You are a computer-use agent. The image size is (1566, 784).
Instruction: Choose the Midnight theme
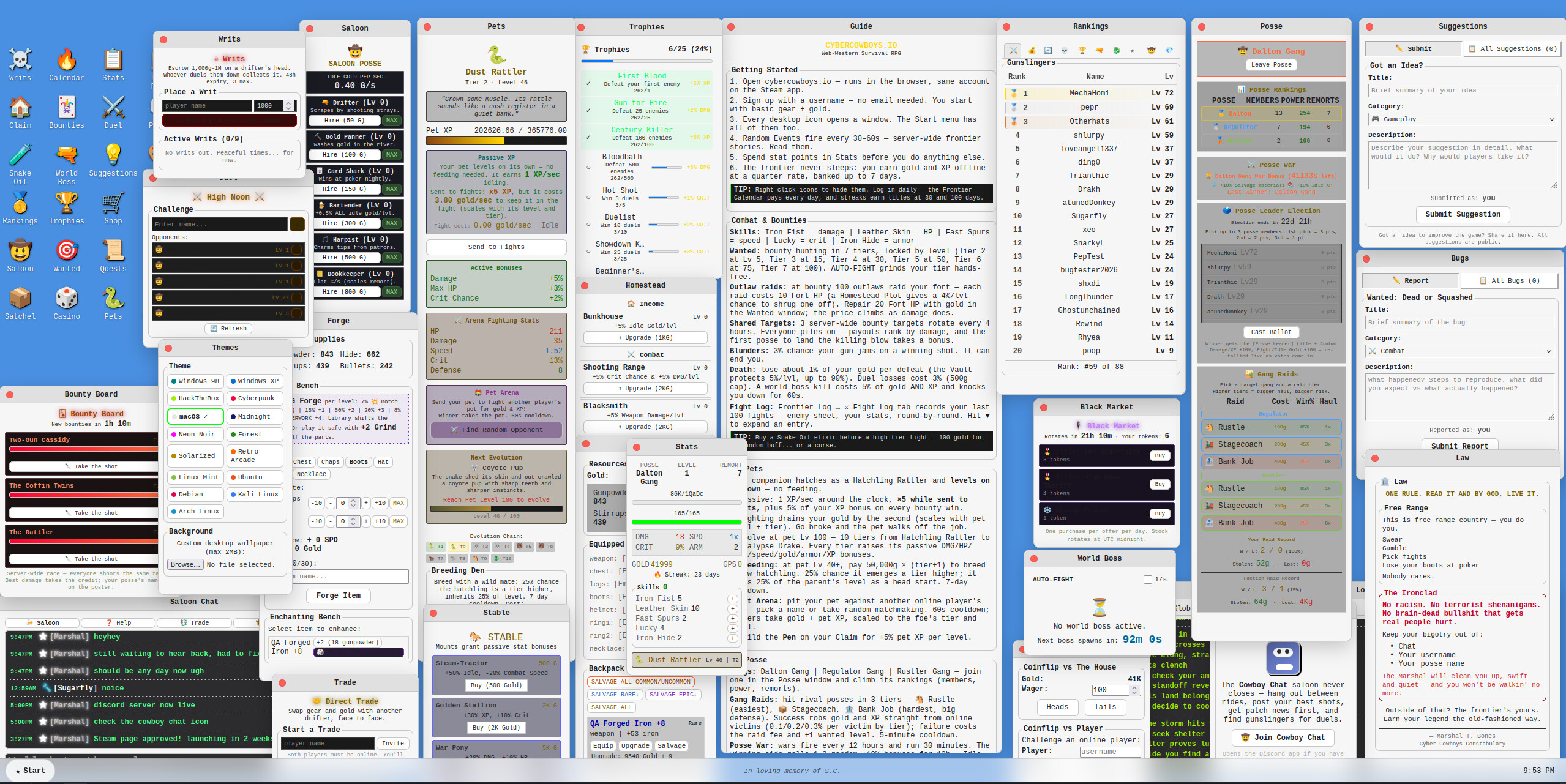tap(255, 416)
